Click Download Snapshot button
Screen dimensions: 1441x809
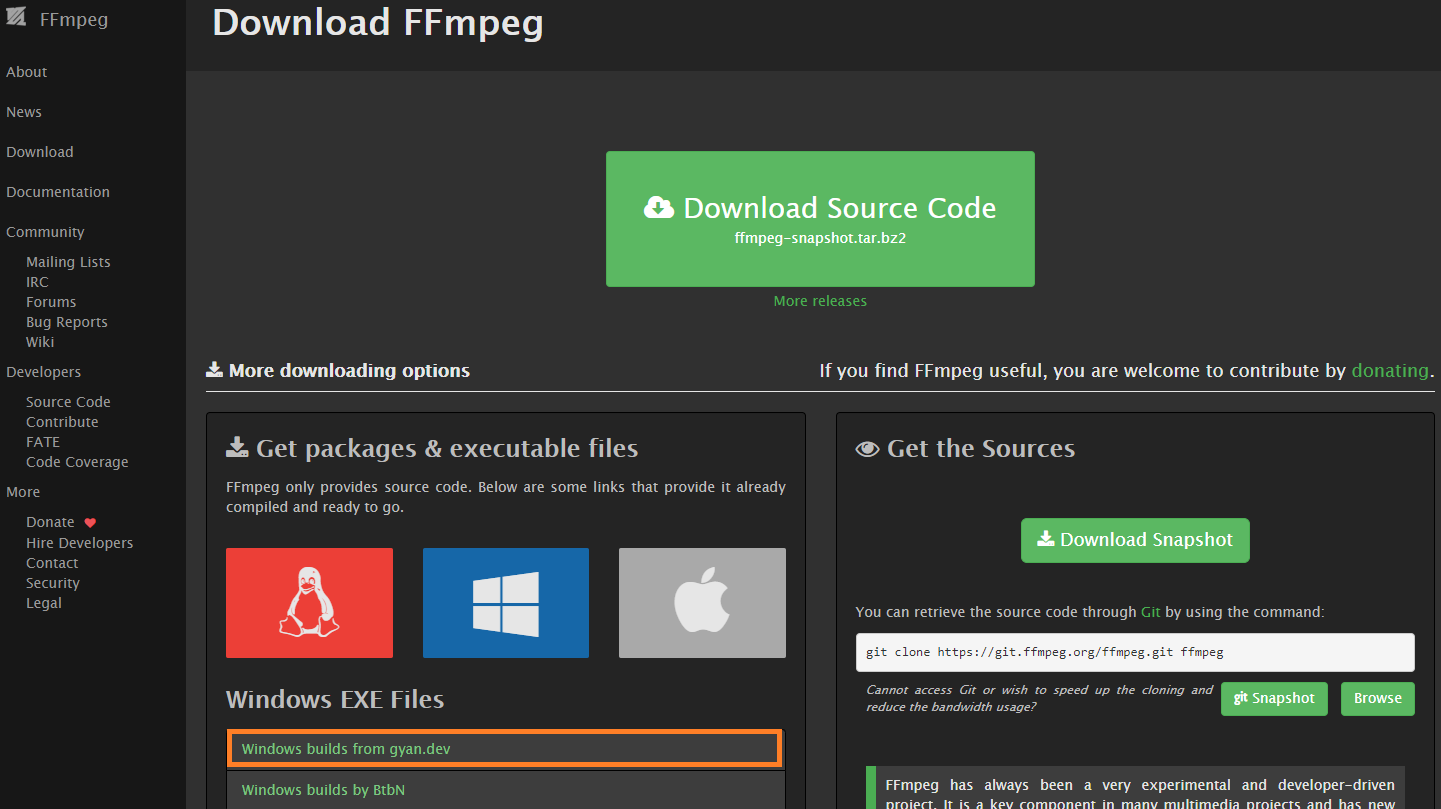(x=1135, y=540)
